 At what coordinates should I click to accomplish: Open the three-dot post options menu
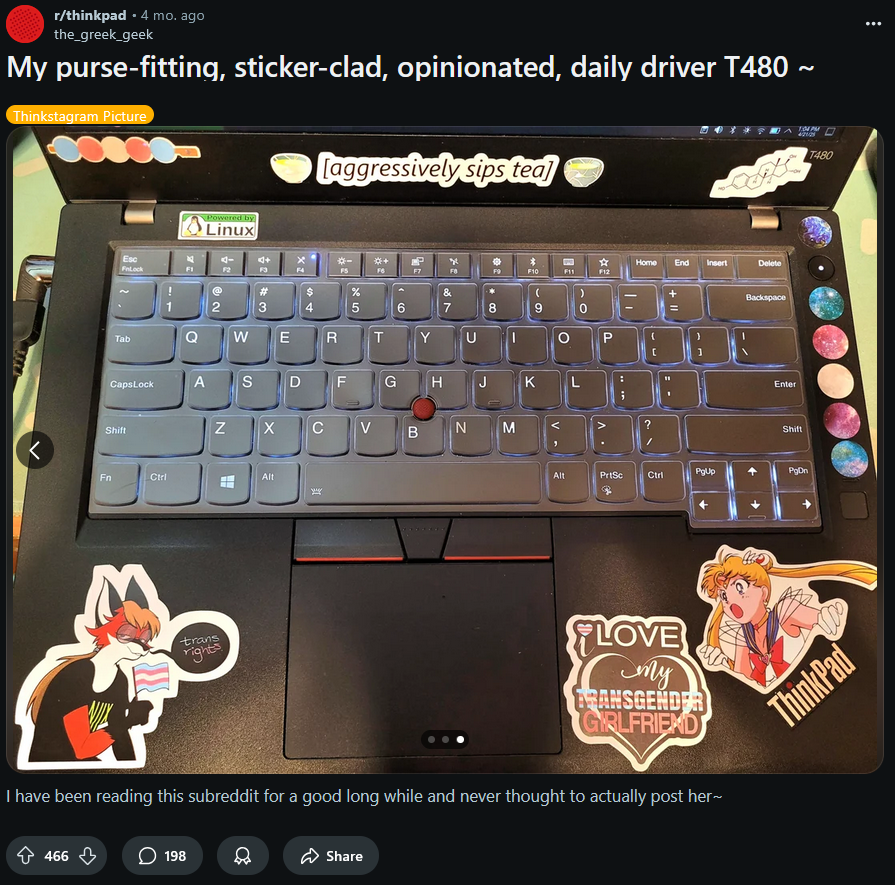click(x=873, y=23)
